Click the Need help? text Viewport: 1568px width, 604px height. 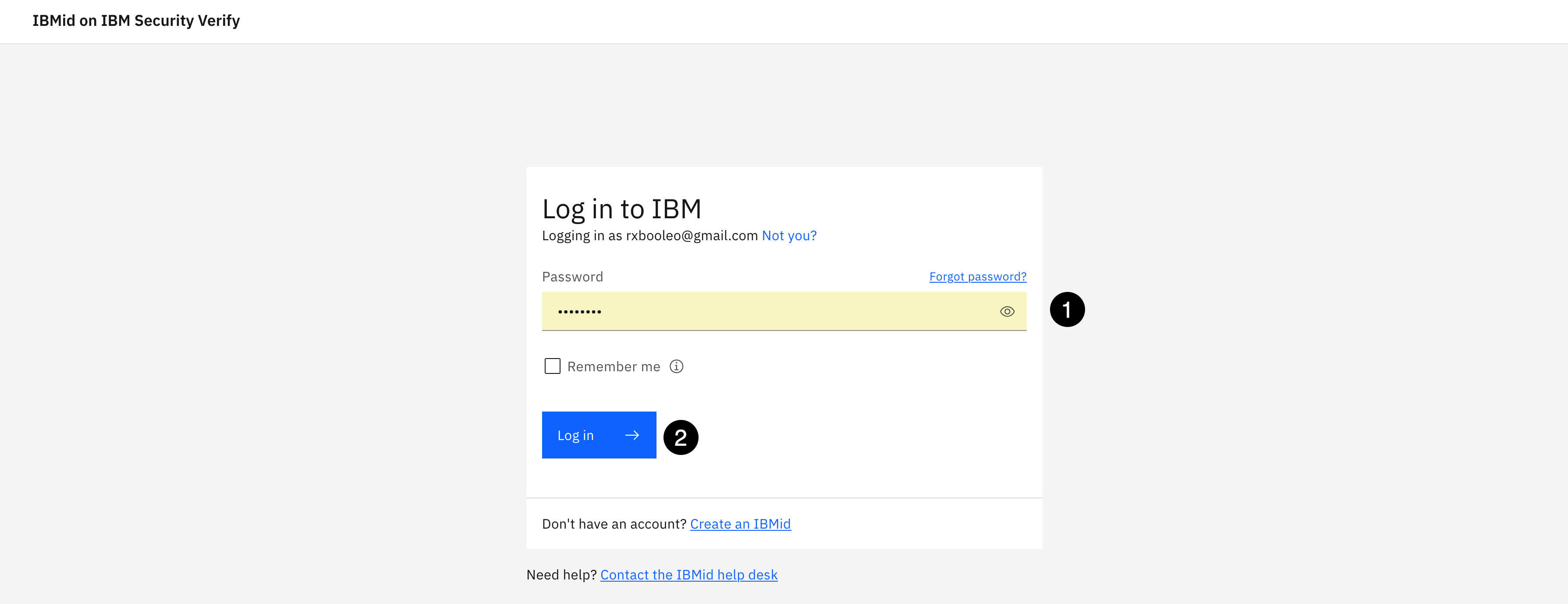tap(561, 575)
